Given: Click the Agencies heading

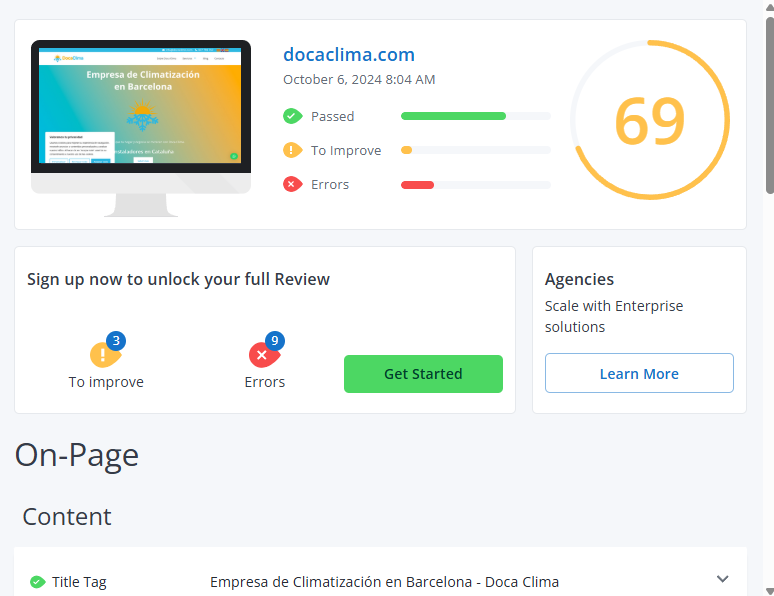Looking at the screenshot, I should 579,279.
